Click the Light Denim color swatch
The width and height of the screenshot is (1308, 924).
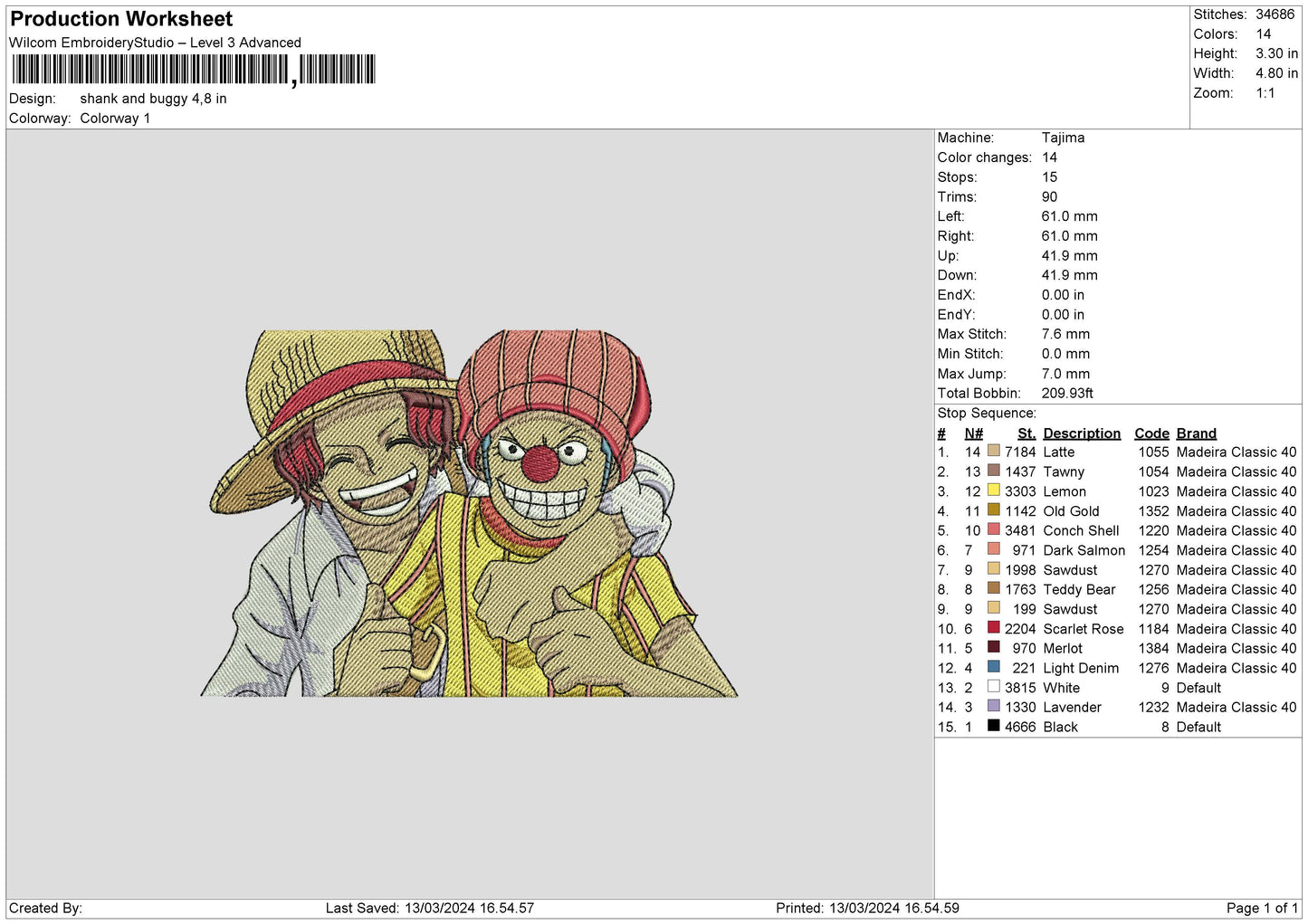994,667
